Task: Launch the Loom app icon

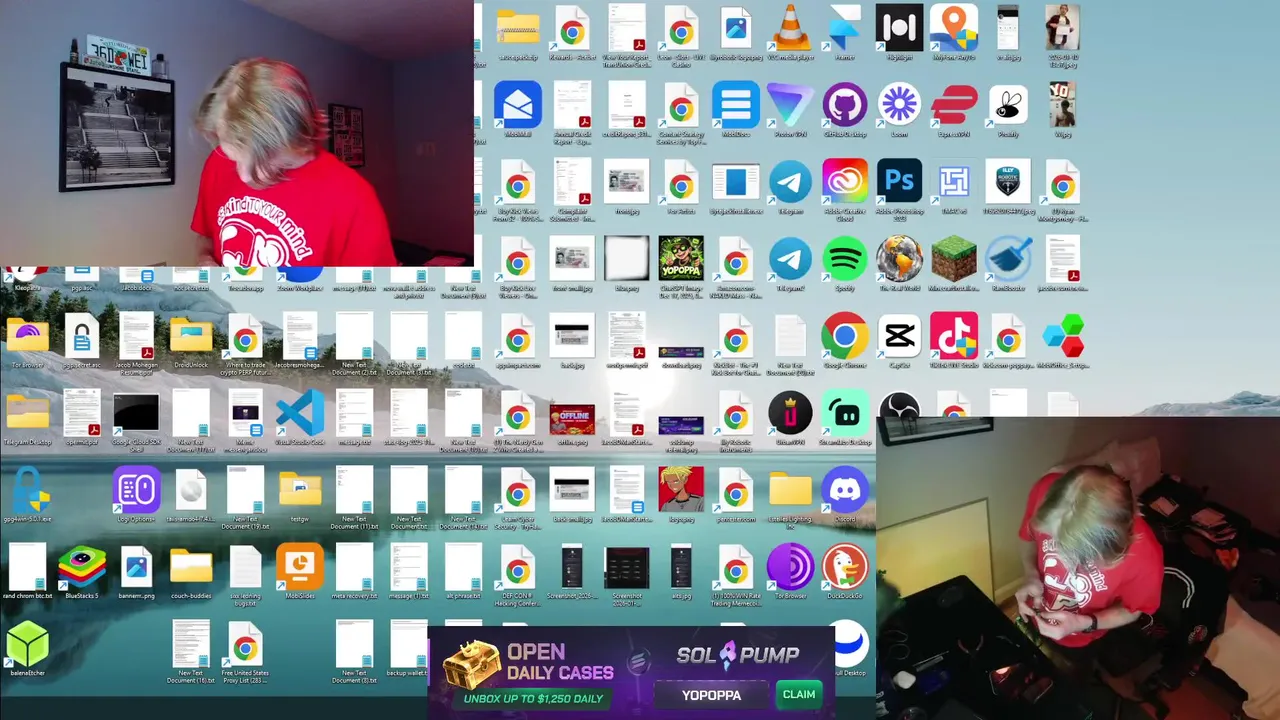Action: point(899,105)
